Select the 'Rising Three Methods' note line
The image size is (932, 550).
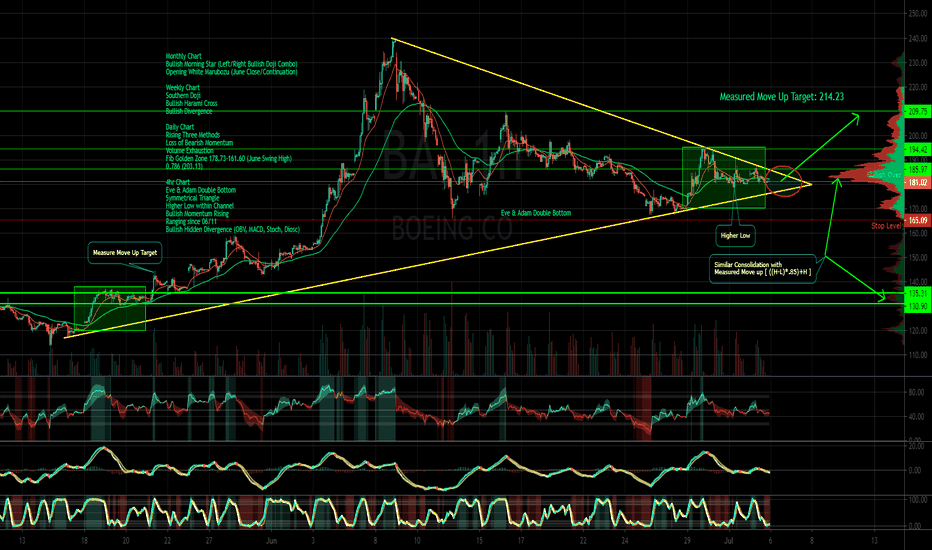coord(193,135)
